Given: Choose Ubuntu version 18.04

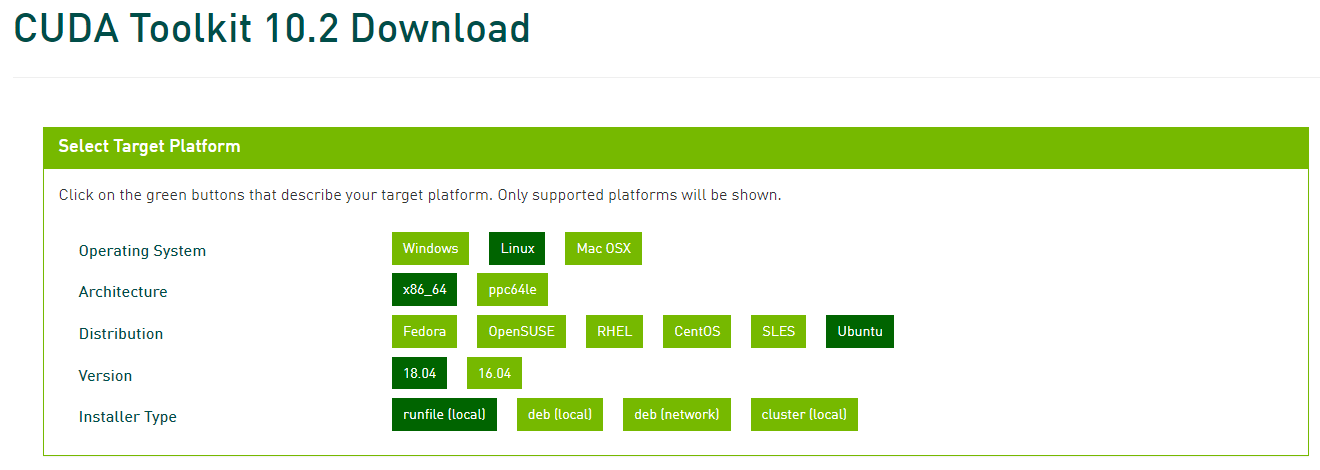Looking at the screenshot, I should (419, 373).
